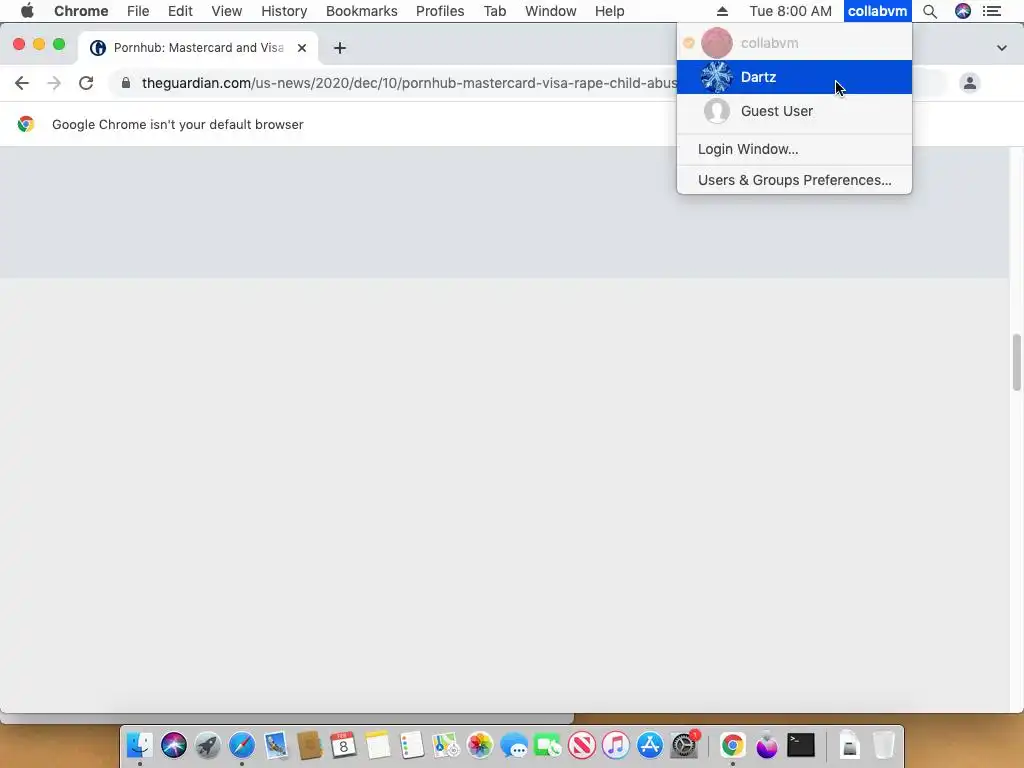The width and height of the screenshot is (1024, 768).
Task: Open the yellow Notes icon
Action: click(377, 745)
